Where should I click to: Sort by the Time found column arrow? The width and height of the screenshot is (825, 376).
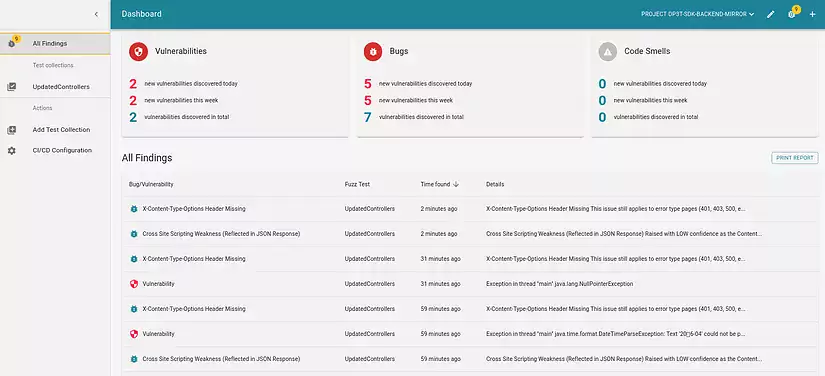(x=456, y=184)
